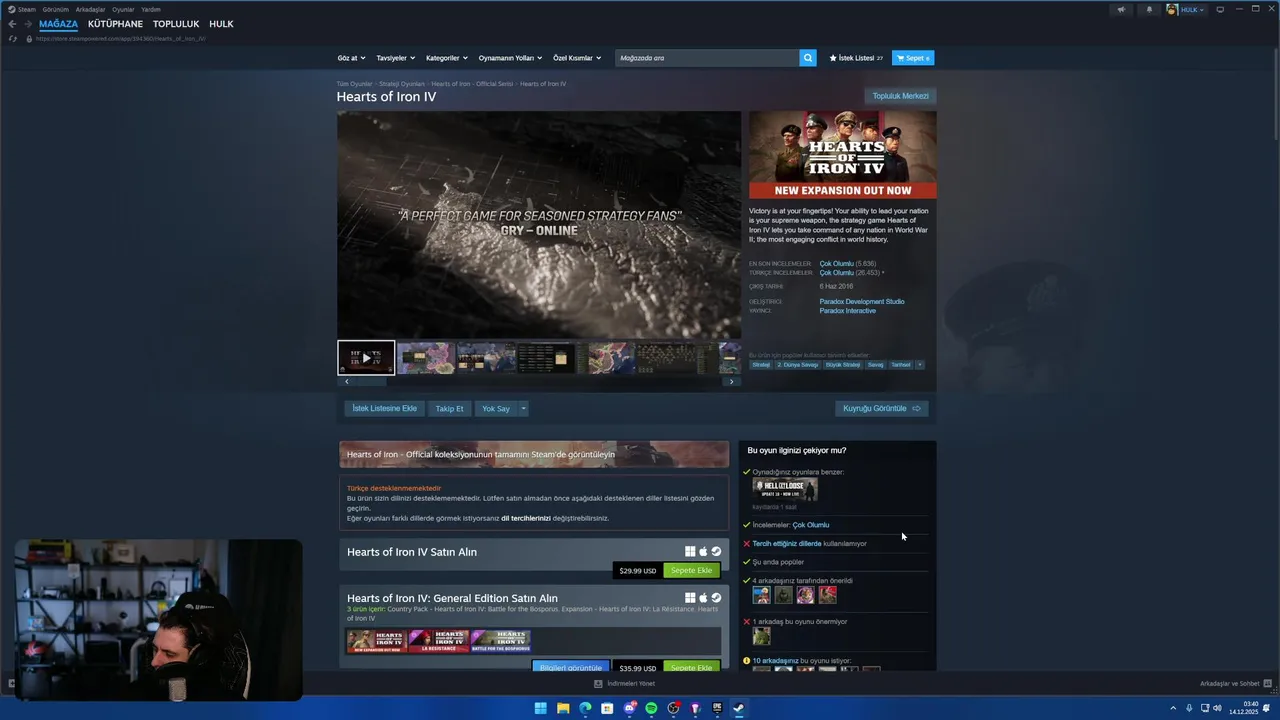Open the Göz at dropdown

click(x=351, y=58)
